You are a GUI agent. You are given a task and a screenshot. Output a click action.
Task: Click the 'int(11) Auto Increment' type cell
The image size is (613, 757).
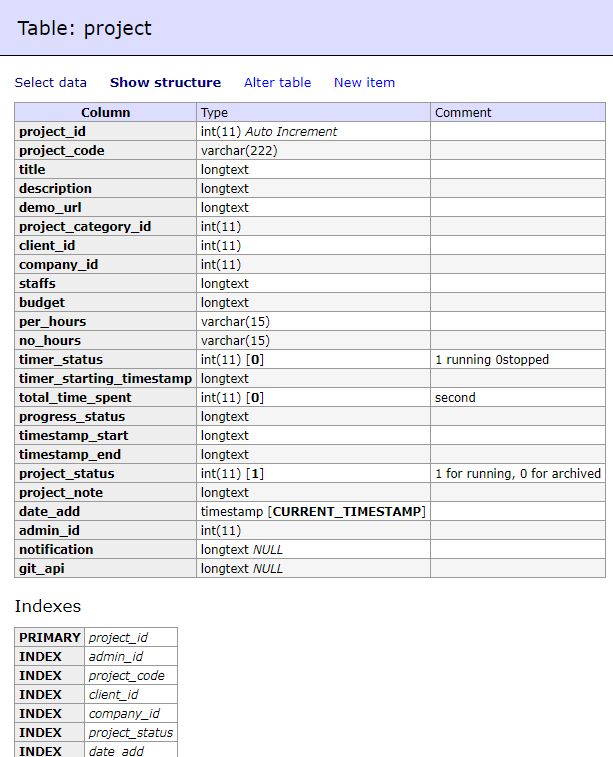(313, 131)
